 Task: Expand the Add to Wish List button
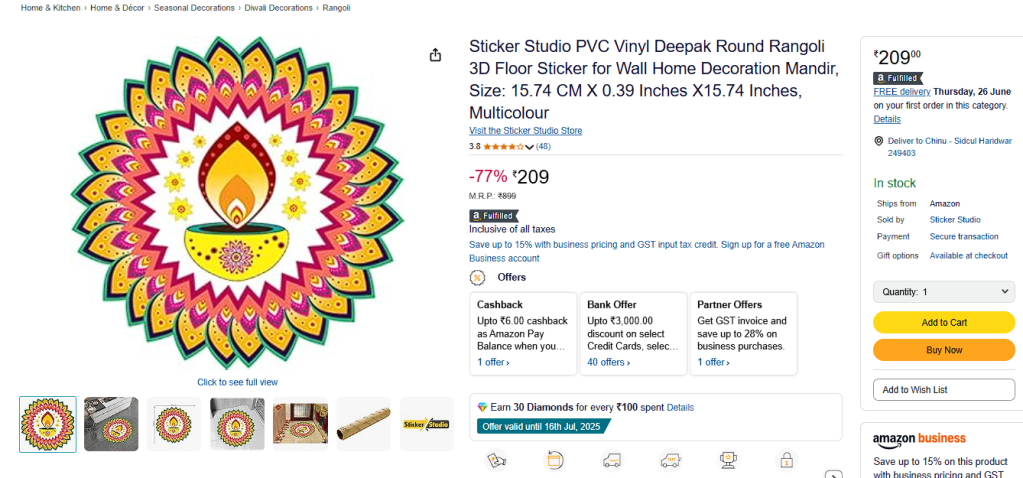(x=943, y=389)
